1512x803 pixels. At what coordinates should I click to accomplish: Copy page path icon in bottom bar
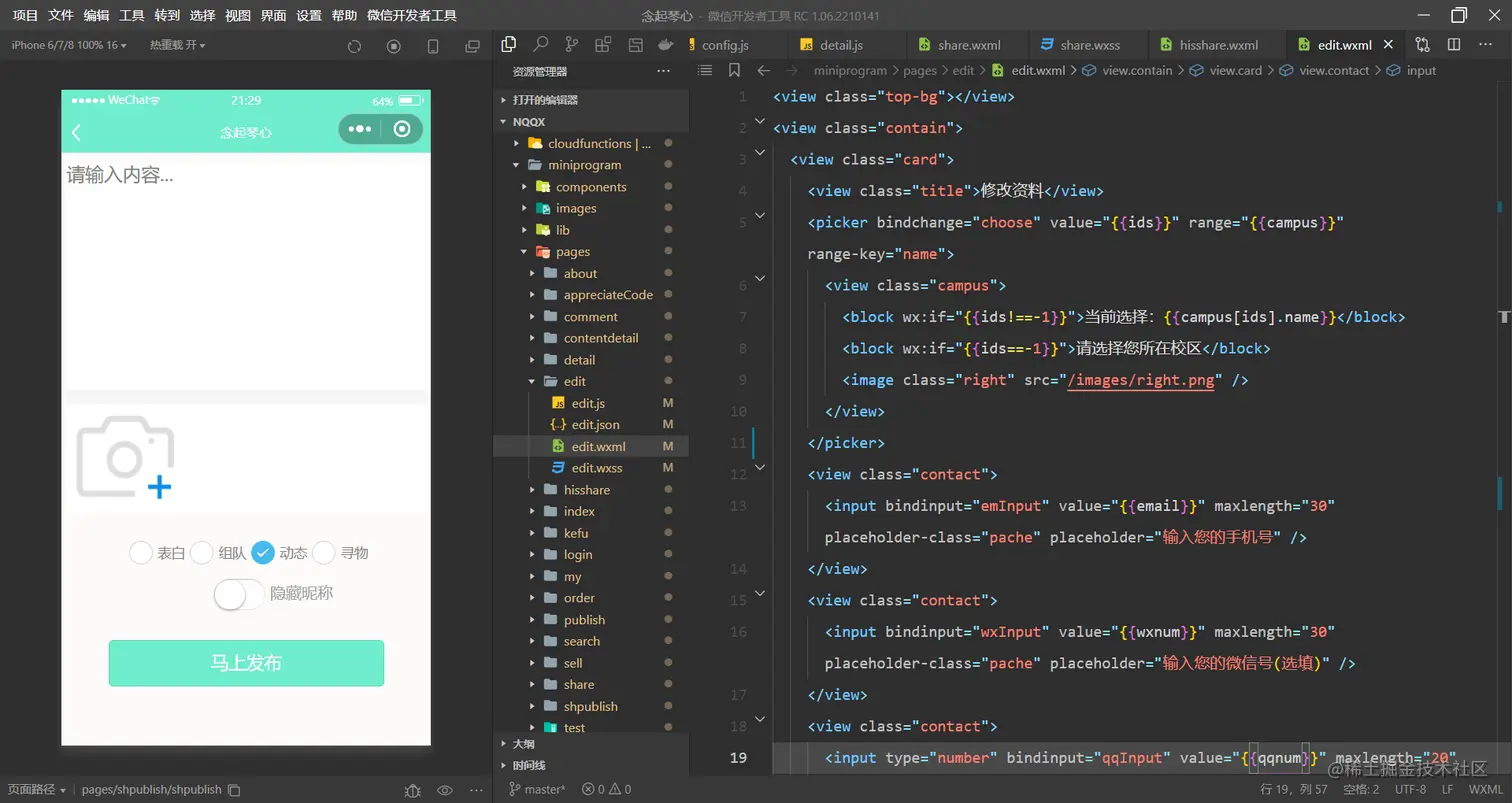[234, 790]
